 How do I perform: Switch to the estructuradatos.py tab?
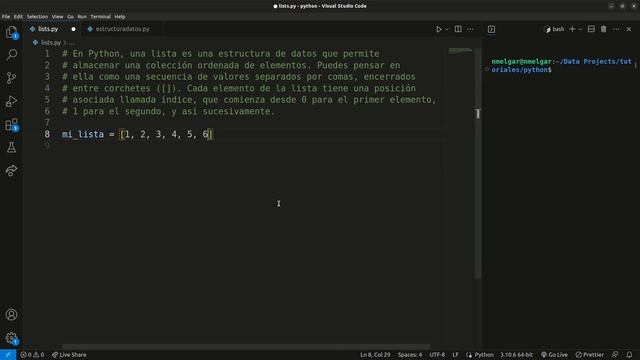[x=122, y=29]
